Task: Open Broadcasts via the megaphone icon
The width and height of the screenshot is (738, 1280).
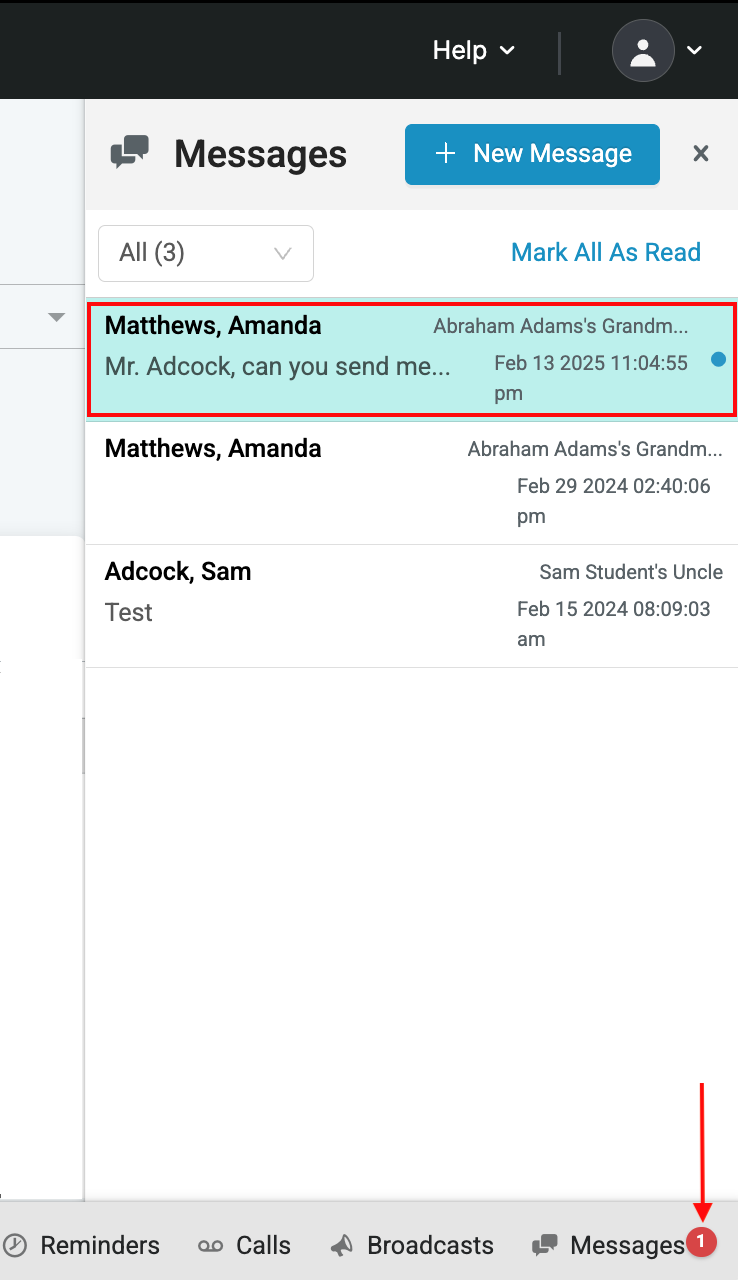Action: click(x=340, y=1245)
